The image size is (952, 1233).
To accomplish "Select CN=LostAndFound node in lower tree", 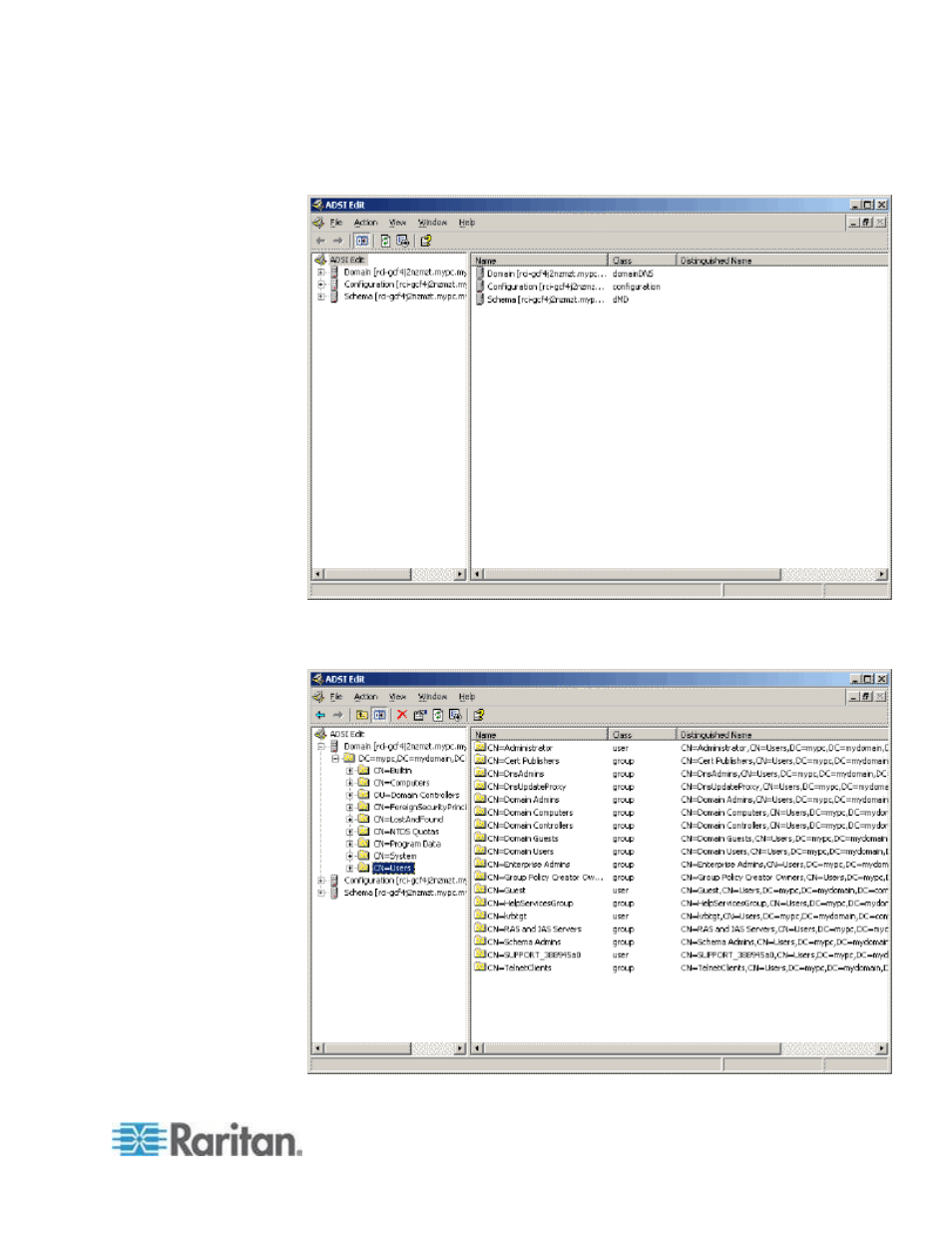I will click(x=408, y=820).
